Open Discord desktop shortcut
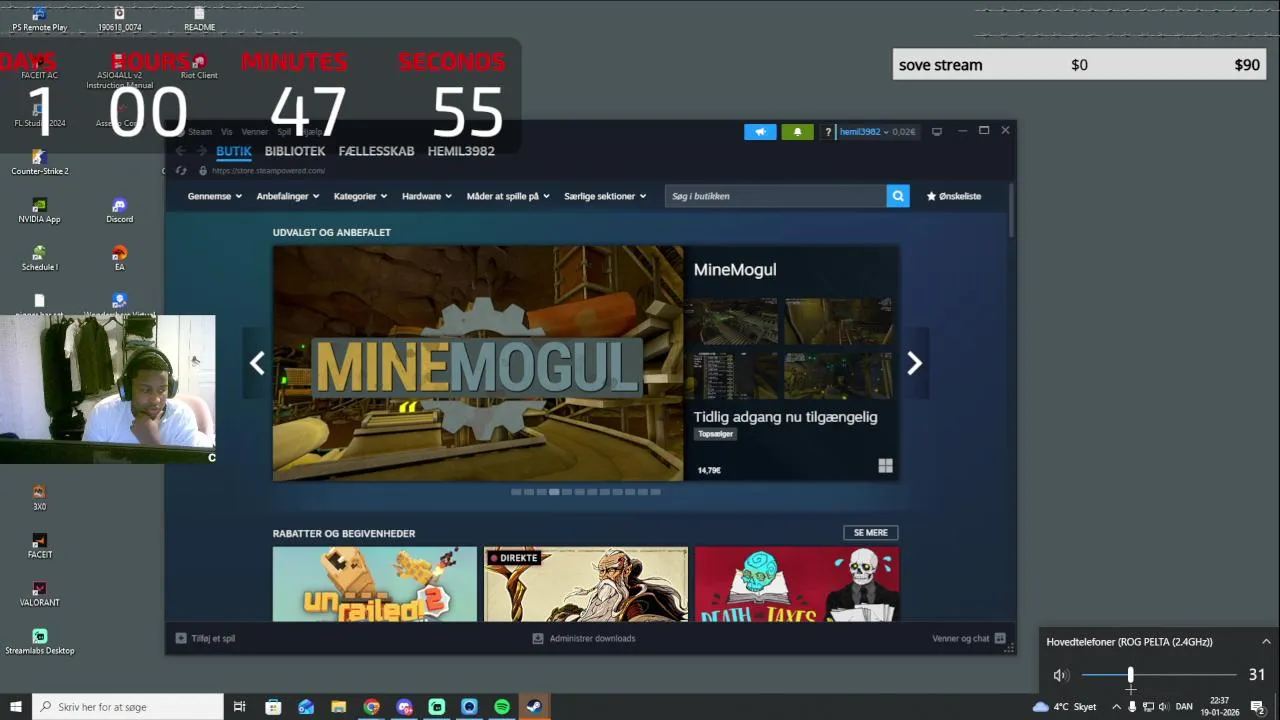 point(119,210)
